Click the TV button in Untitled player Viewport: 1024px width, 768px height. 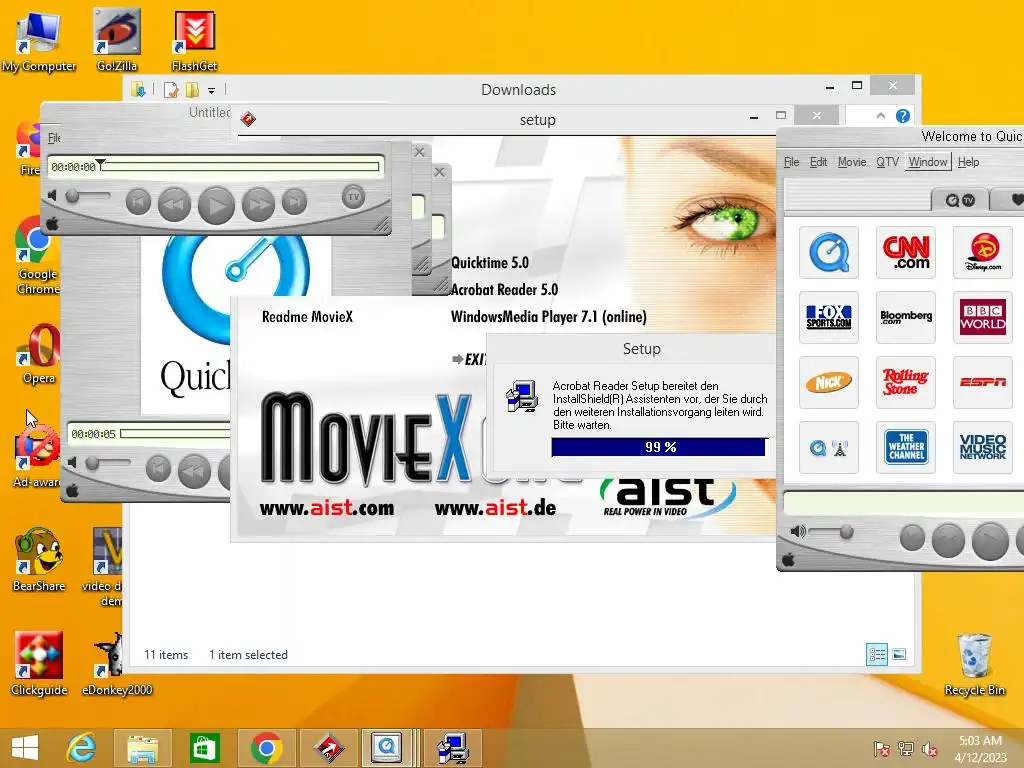[x=353, y=197]
